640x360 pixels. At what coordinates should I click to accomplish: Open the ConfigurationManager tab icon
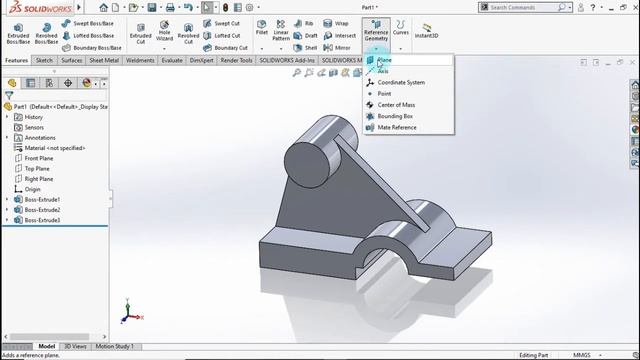coord(49,83)
